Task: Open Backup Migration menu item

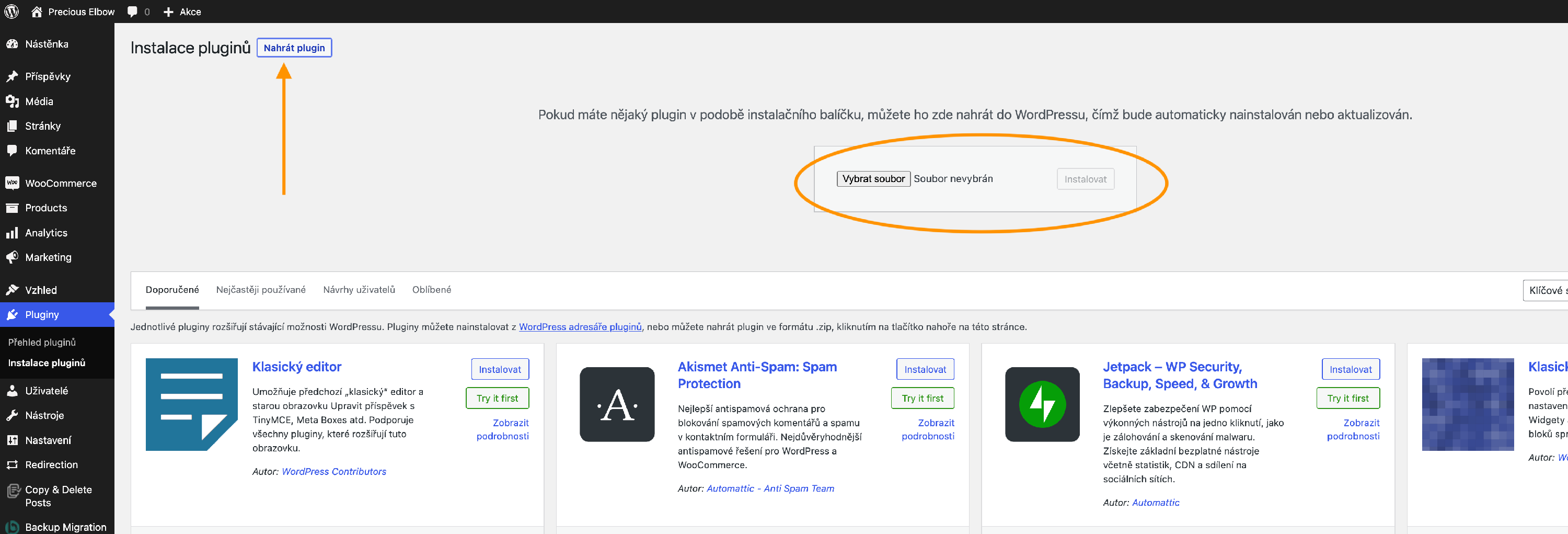Action: (x=57, y=527)
